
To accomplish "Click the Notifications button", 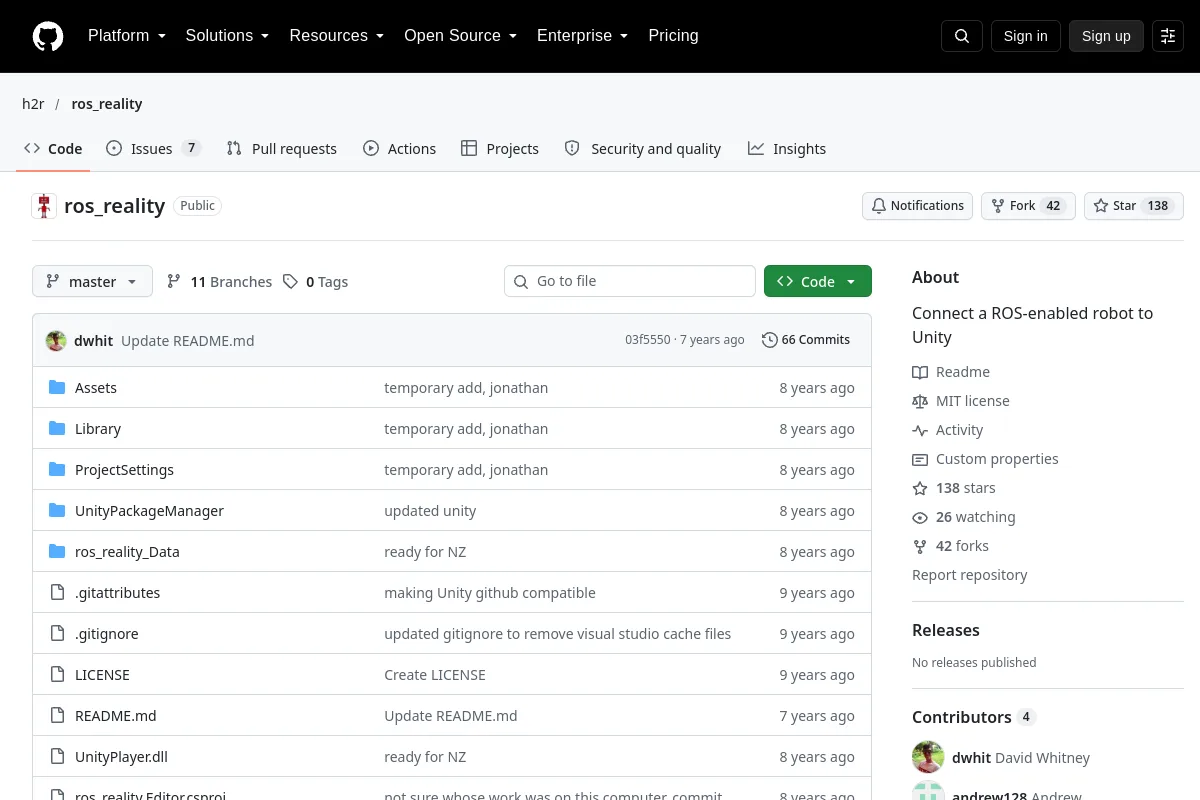I will 917,206.
